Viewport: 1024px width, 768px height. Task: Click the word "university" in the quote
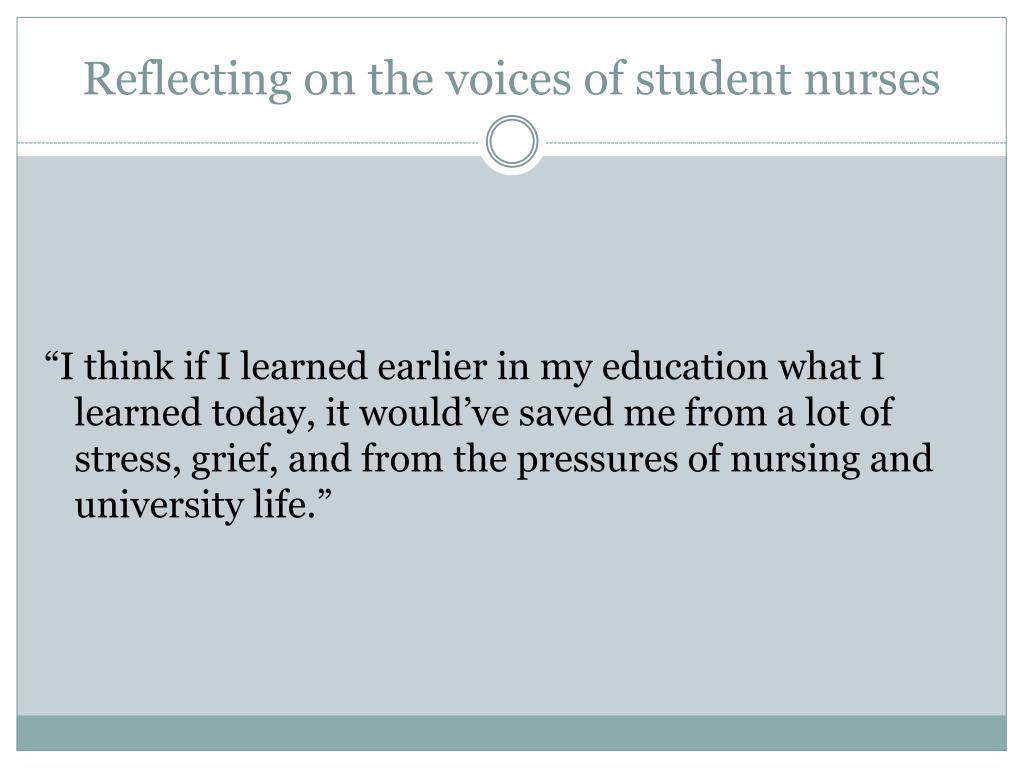[159, 505]
